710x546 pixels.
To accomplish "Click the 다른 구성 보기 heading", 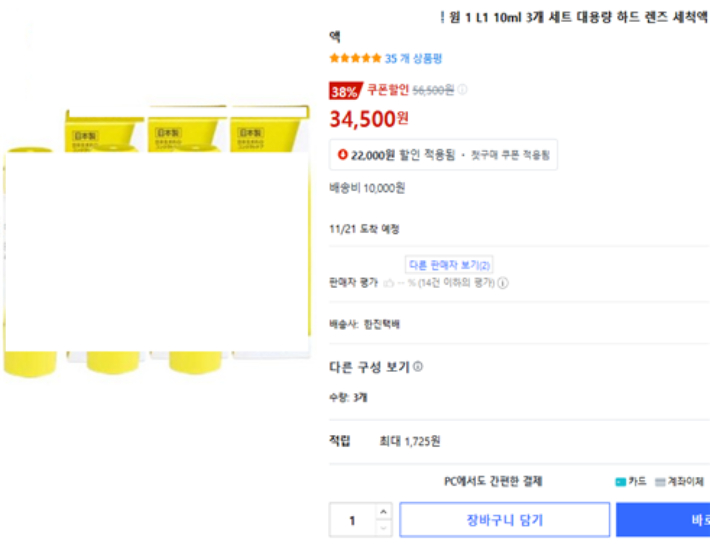I will 369,367.
